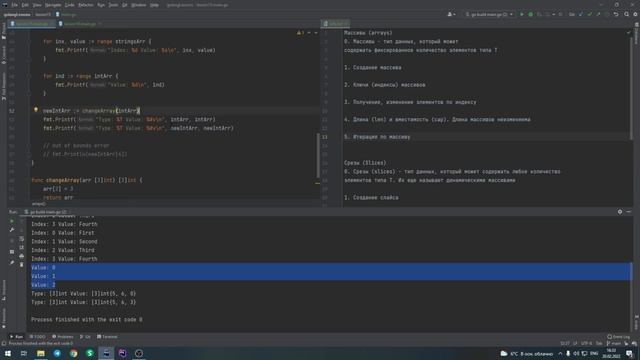Click the print icon in Run console
The height and width of the screenshot is (360, 640).
pyautogui.click(x=22, y=256)
